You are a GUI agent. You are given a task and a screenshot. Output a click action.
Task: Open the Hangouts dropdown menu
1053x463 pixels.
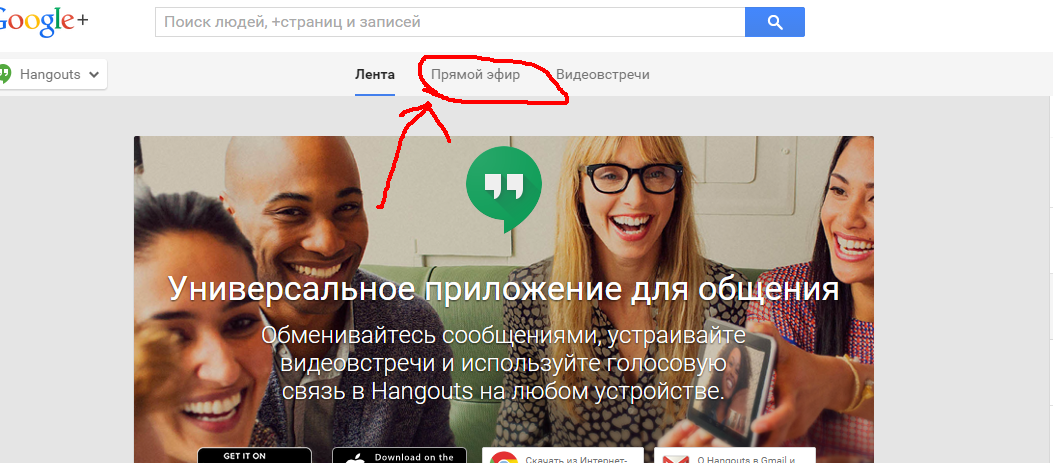pyautogui.click(x=52, y=74)
